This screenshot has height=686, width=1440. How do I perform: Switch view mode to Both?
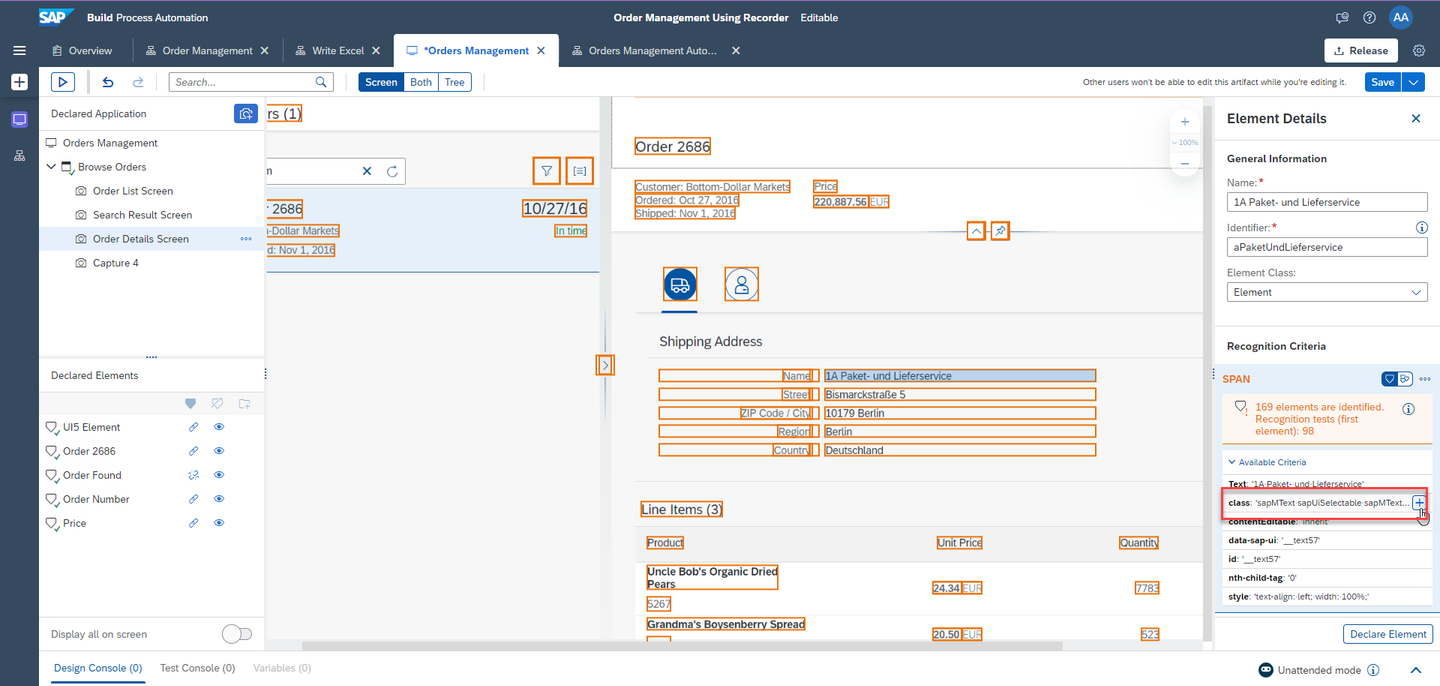421,82
